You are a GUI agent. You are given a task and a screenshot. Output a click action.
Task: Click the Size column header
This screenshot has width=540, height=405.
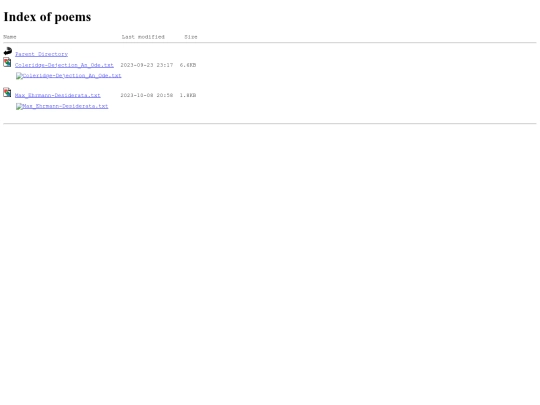coord(191,37)
